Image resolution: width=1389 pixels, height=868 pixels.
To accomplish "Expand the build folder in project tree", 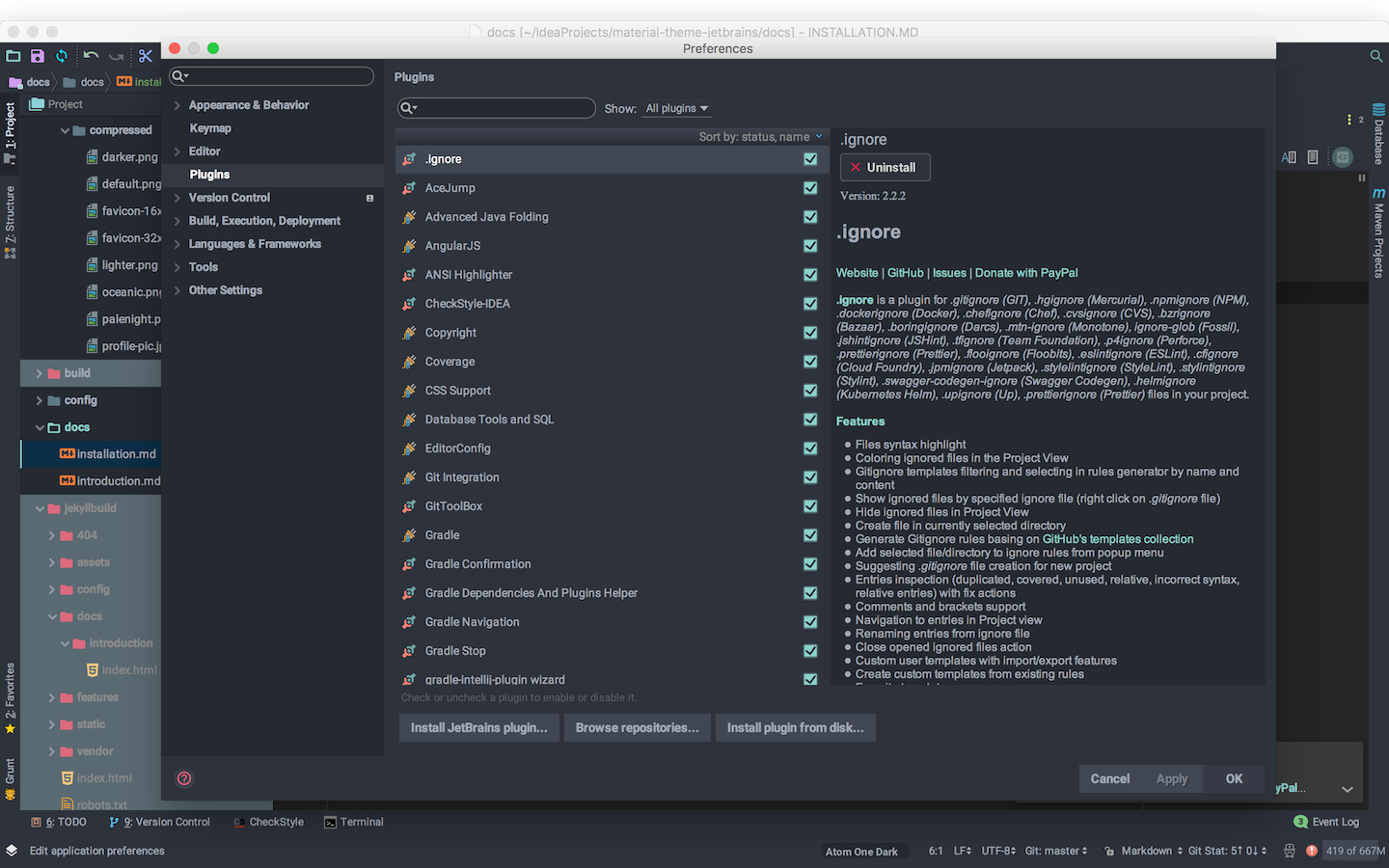I will pyautogui.click(x=40, y=373).
